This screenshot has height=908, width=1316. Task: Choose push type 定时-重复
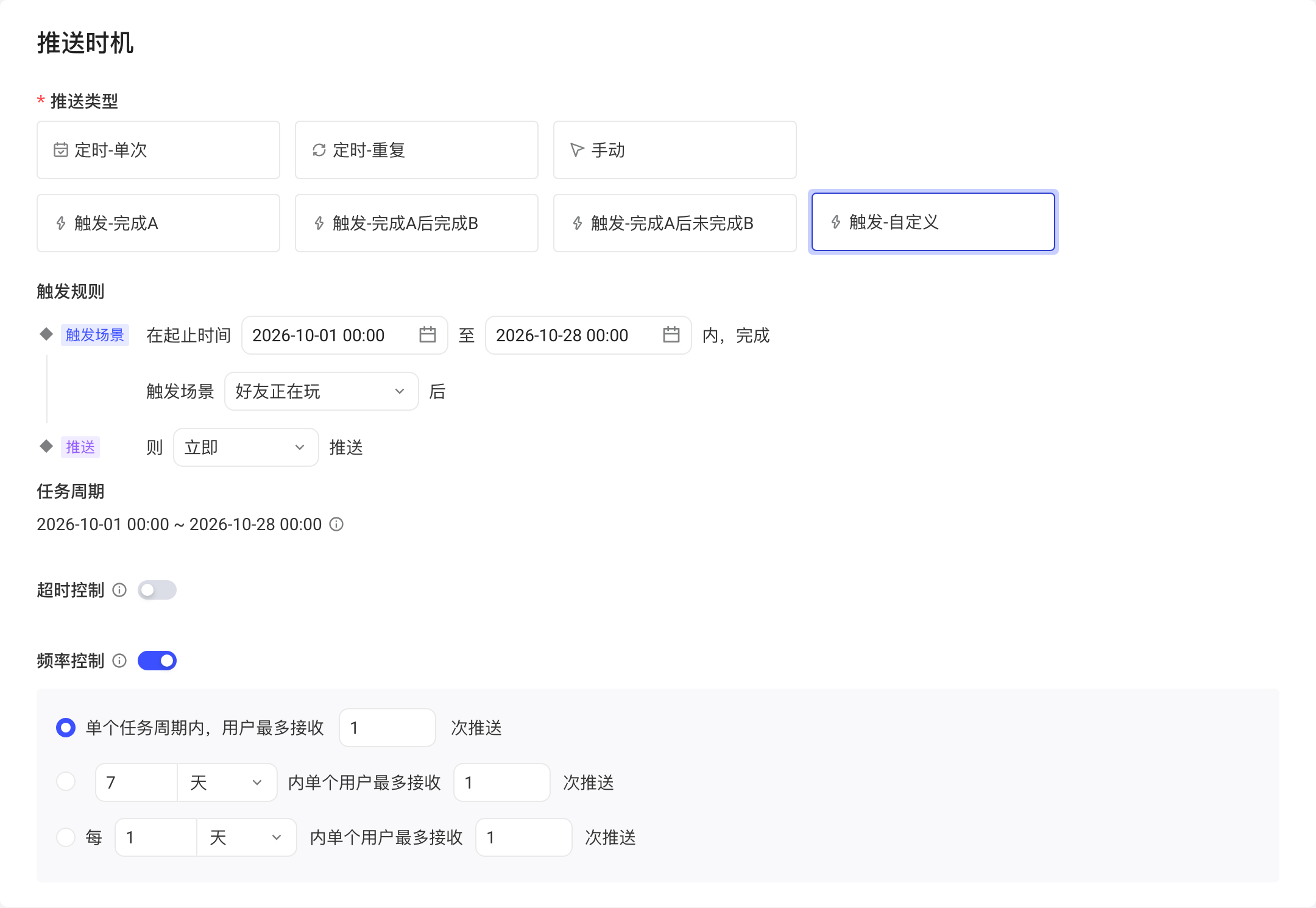pyautogui.click(x=417, y=150)
